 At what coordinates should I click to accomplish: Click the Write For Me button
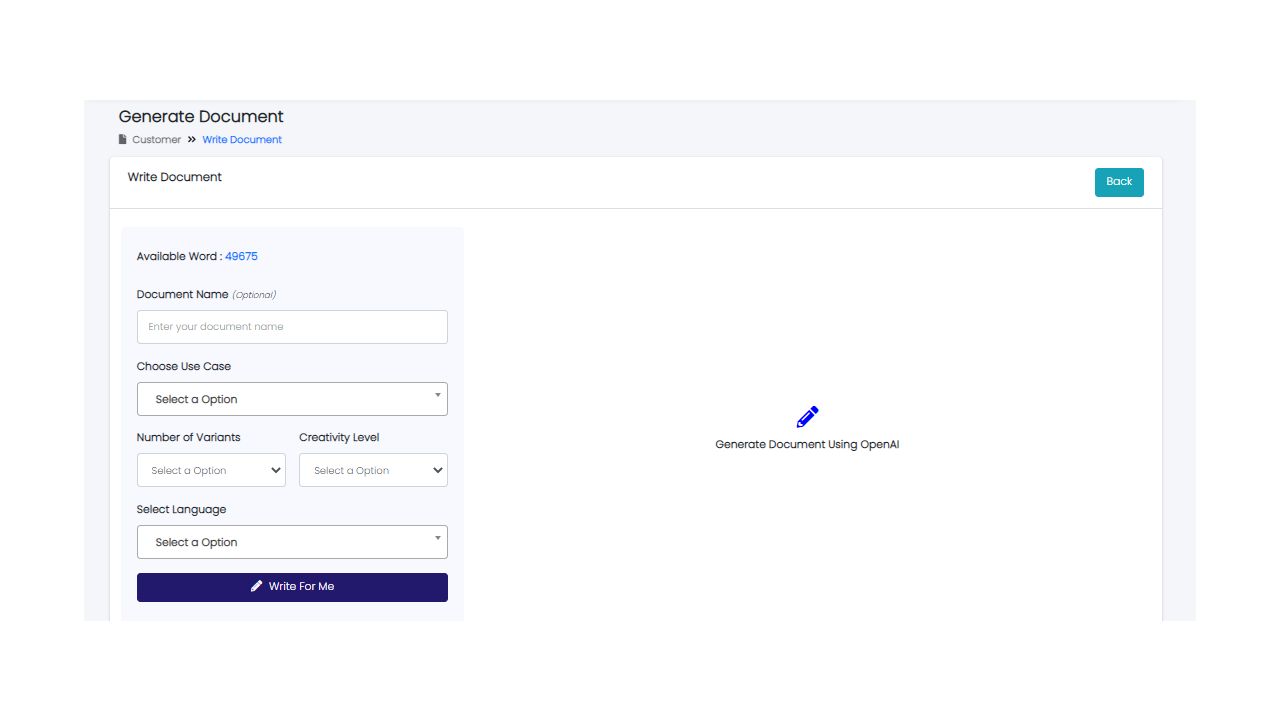(x=292, y=587)
